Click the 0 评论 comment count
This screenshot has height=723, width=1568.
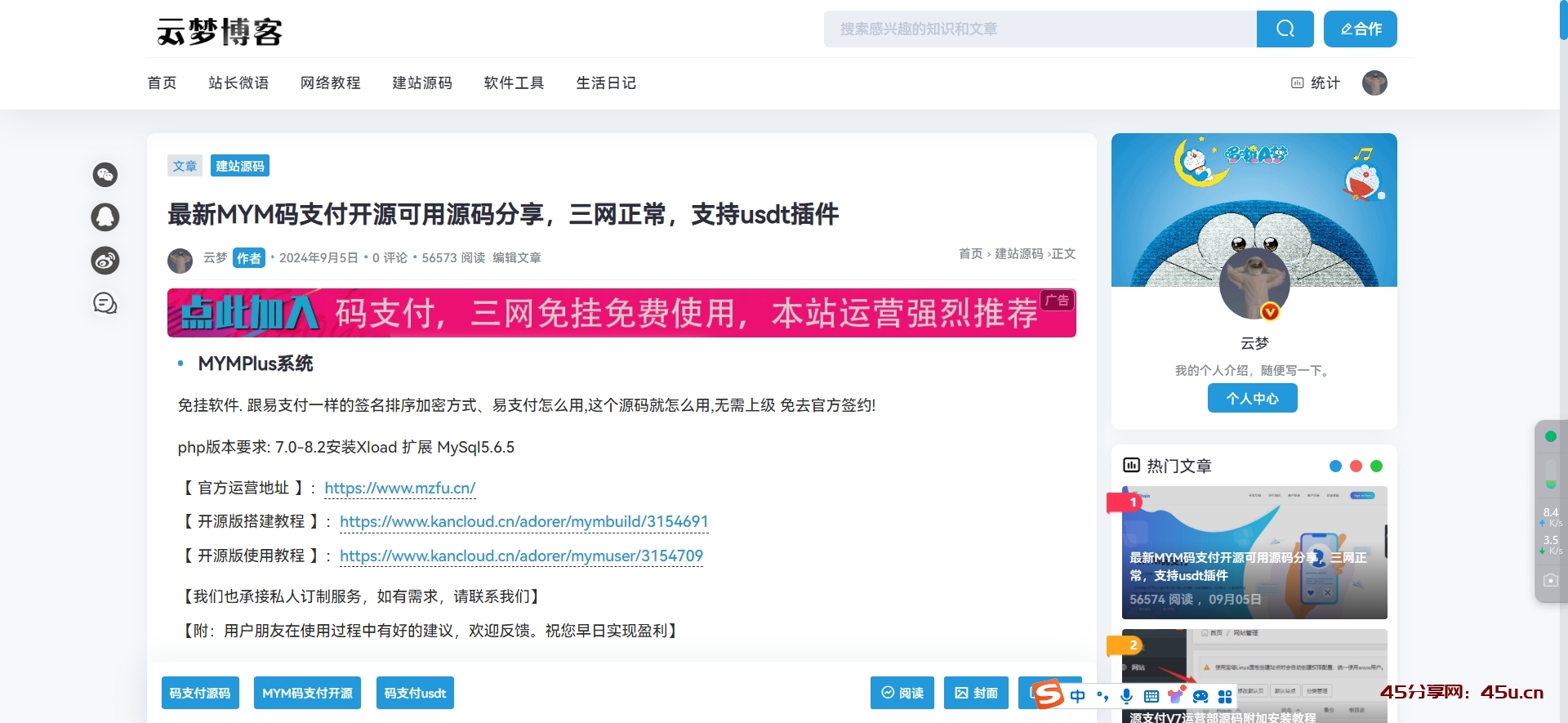point(390,257)
